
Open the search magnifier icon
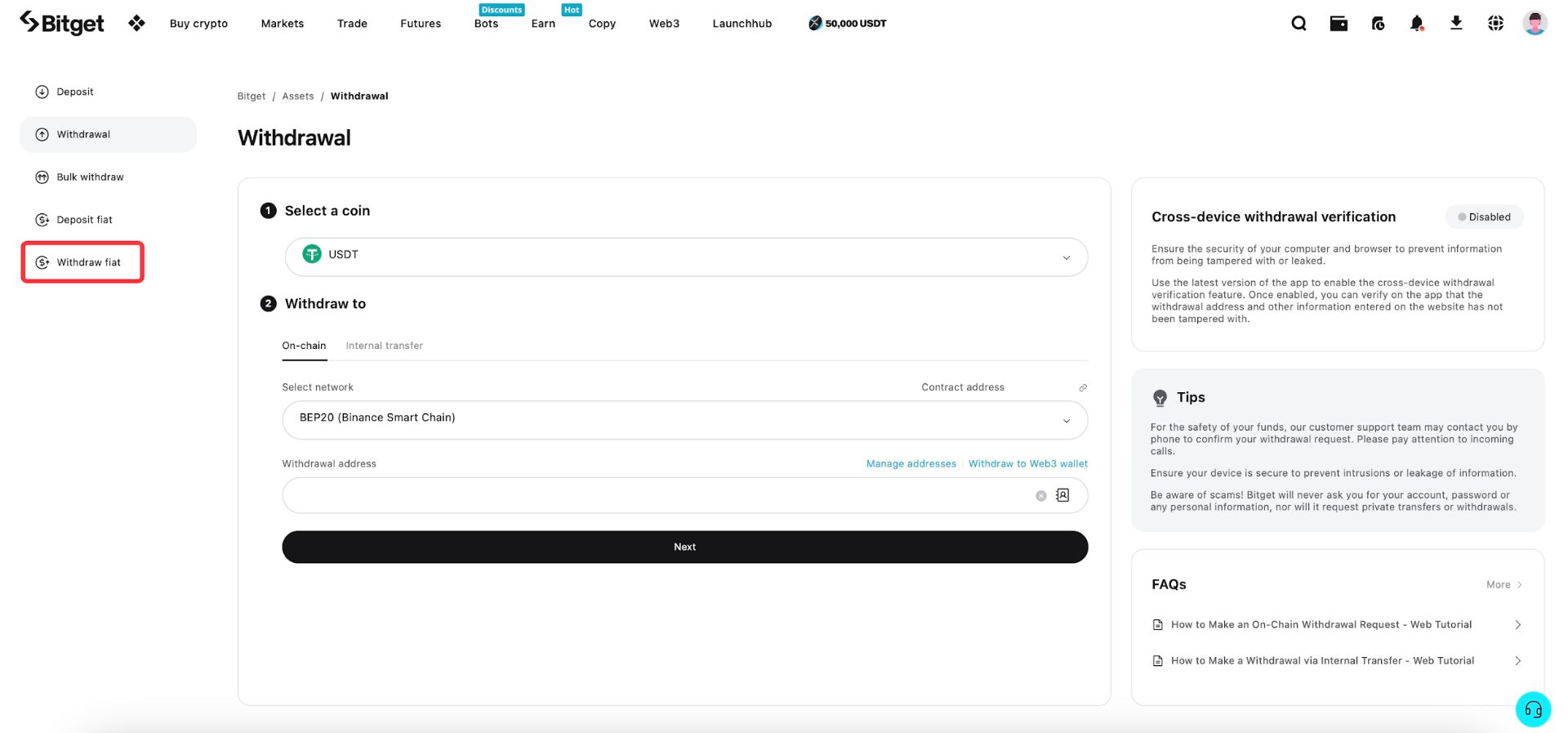point(1298,23)
